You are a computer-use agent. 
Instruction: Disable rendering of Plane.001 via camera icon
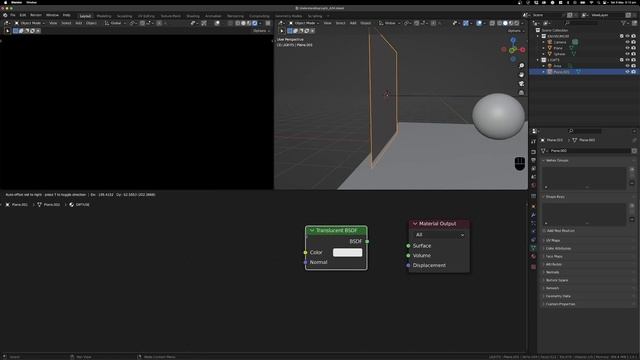tap(633, 72)
